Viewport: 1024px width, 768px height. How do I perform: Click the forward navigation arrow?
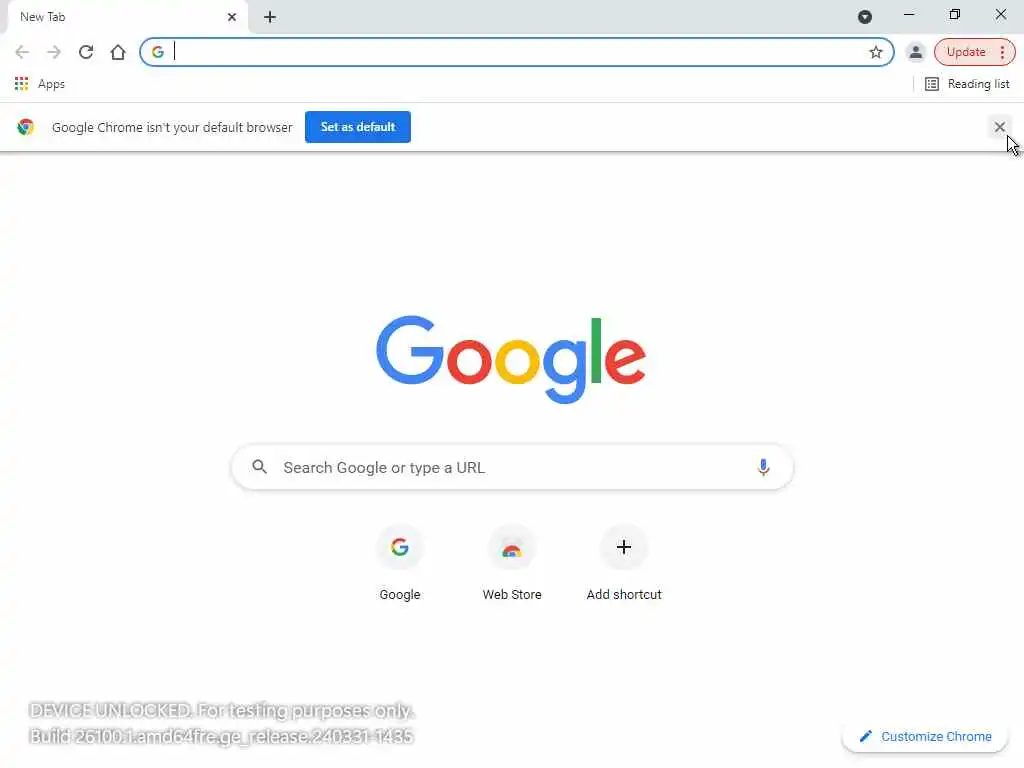pyautogui.click(x=54, y=52)
